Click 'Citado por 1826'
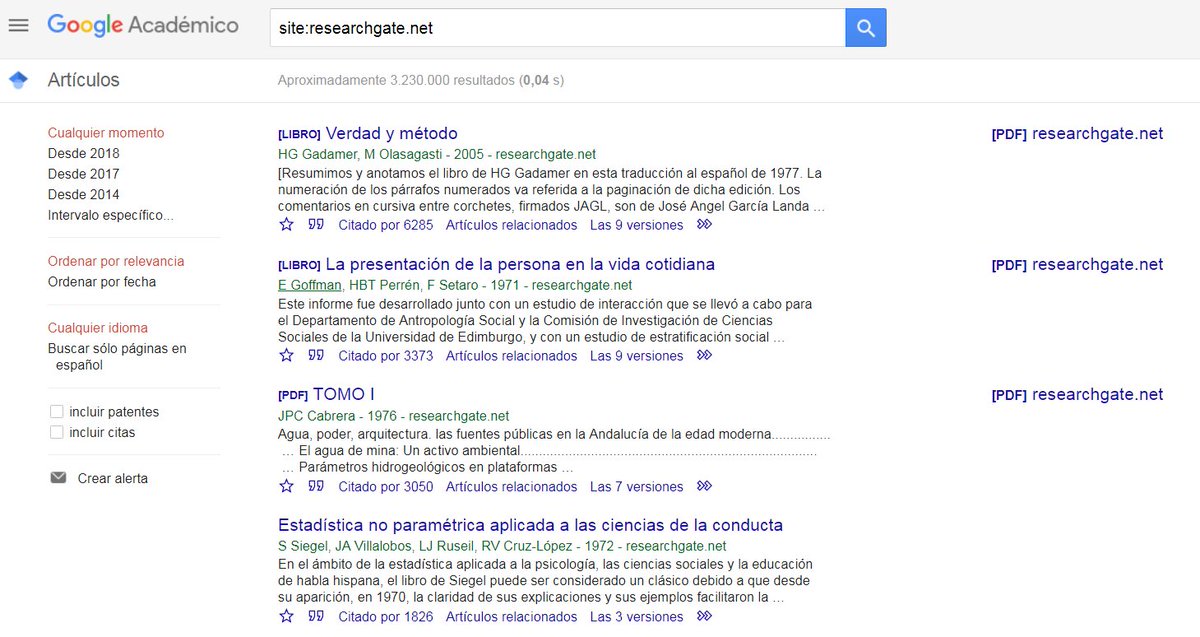The height and width of the screenshot is (637, 1200). pyautogui.click(x=386, y=617)
